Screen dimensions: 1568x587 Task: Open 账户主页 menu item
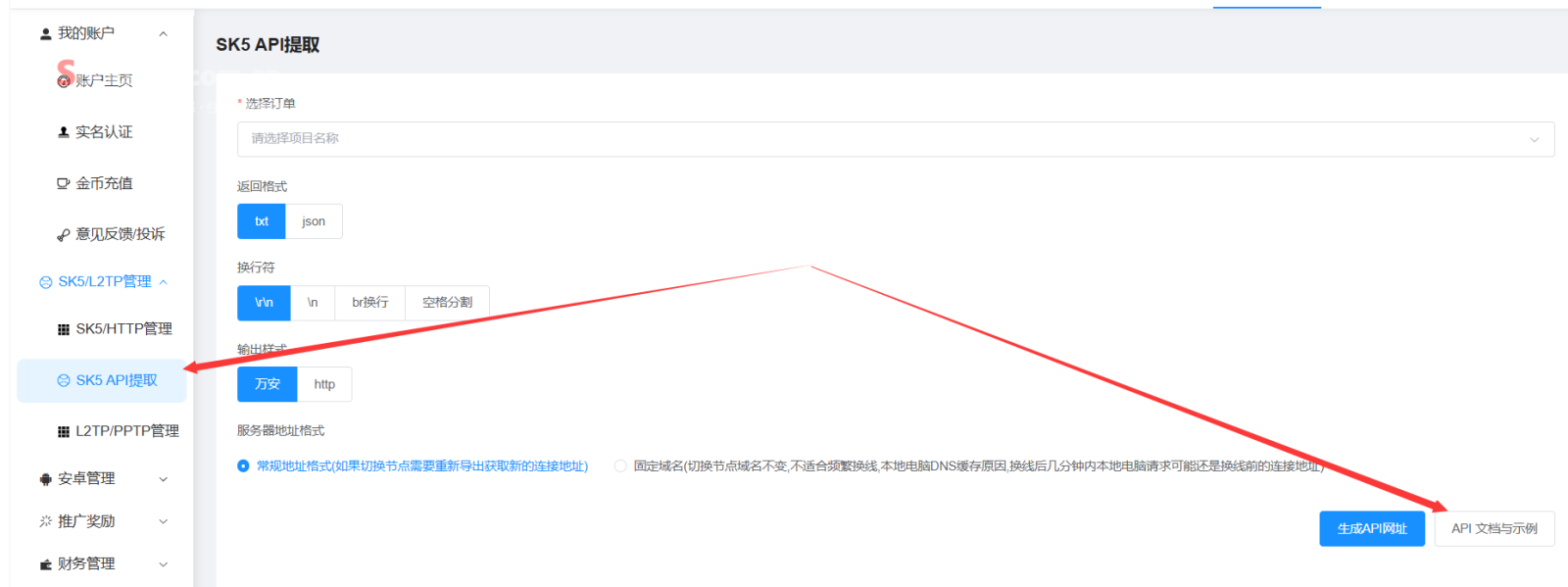[102, 80]
